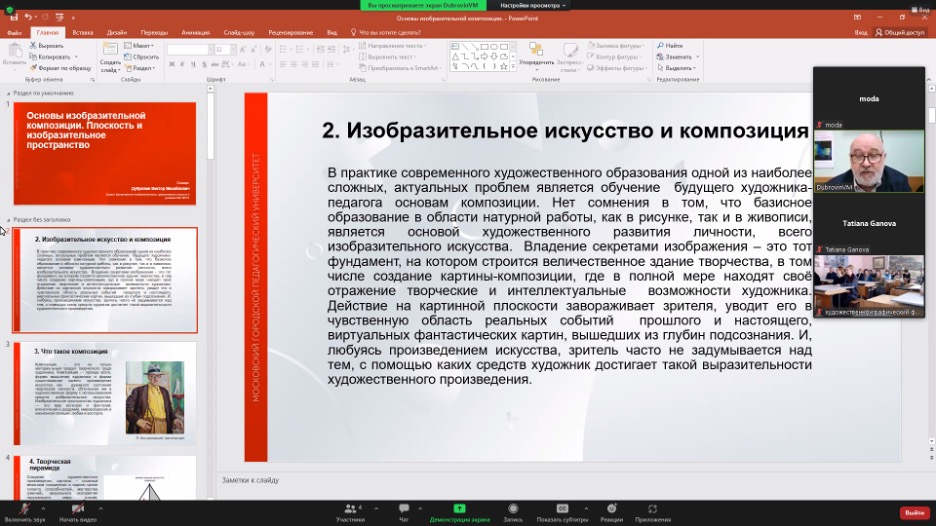Start recording with Запись icon
Viewport: 936px width, 526px height.
[513, 510]
